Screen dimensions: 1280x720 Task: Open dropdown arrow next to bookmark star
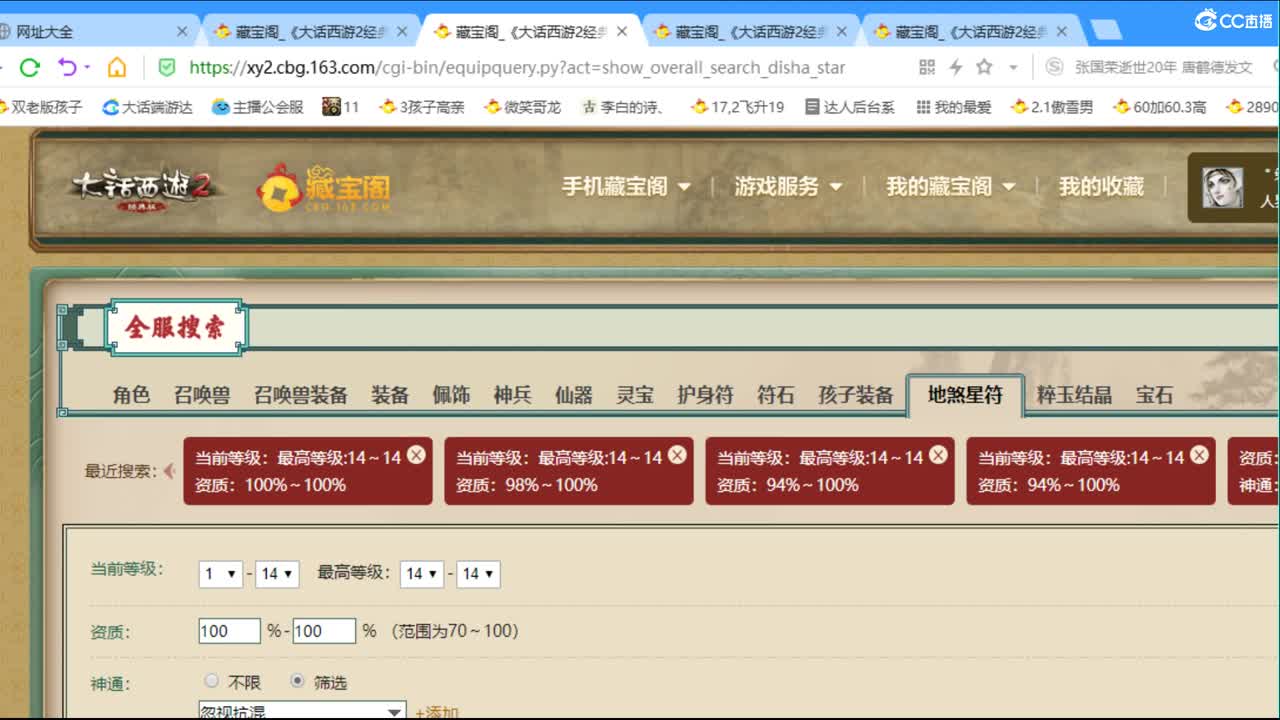[1013, 68]
